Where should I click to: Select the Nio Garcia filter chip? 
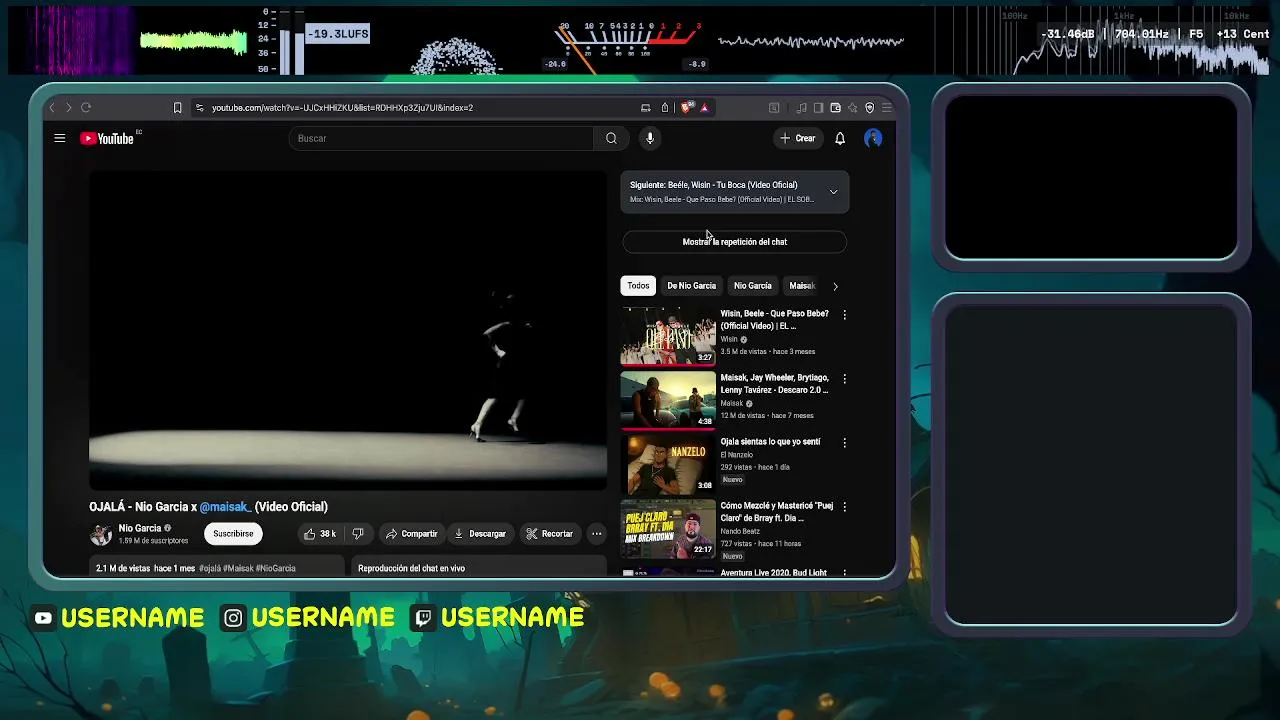click(x=753, y=286)
